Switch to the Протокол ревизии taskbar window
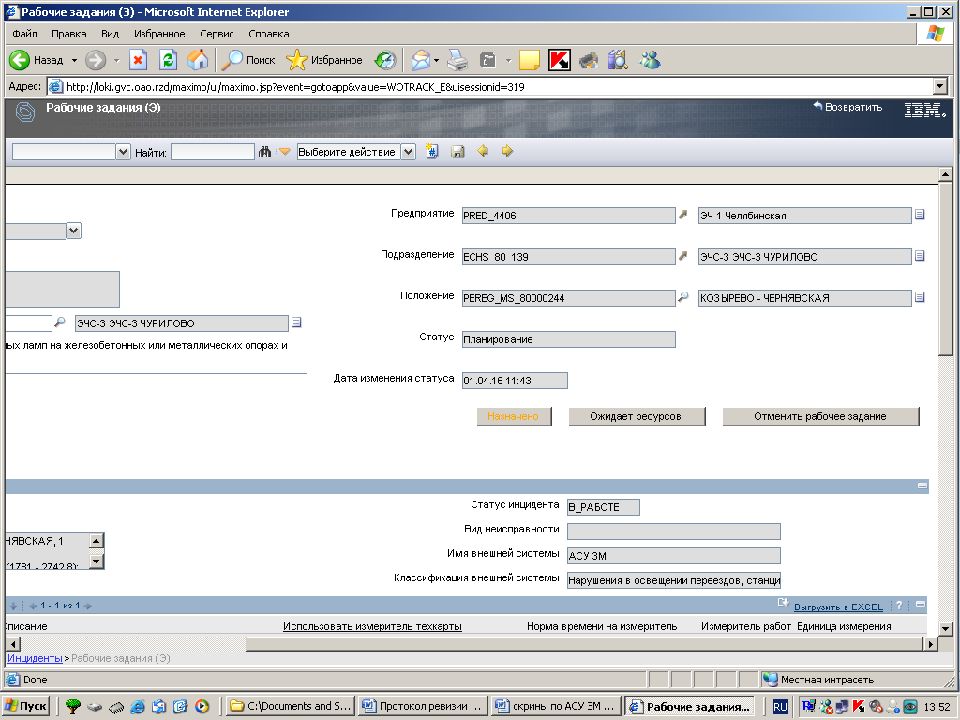Viewport: 960px width, 720px height. [422, 707]
